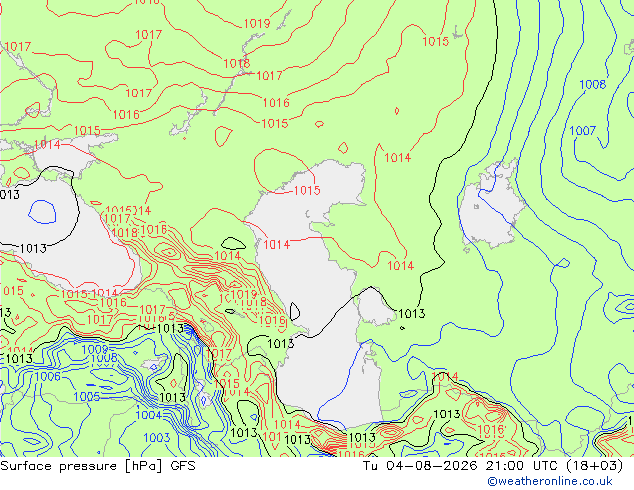Click the blue 1003 isobar label
The image size is (634, 490).
(x=157, y=437)
